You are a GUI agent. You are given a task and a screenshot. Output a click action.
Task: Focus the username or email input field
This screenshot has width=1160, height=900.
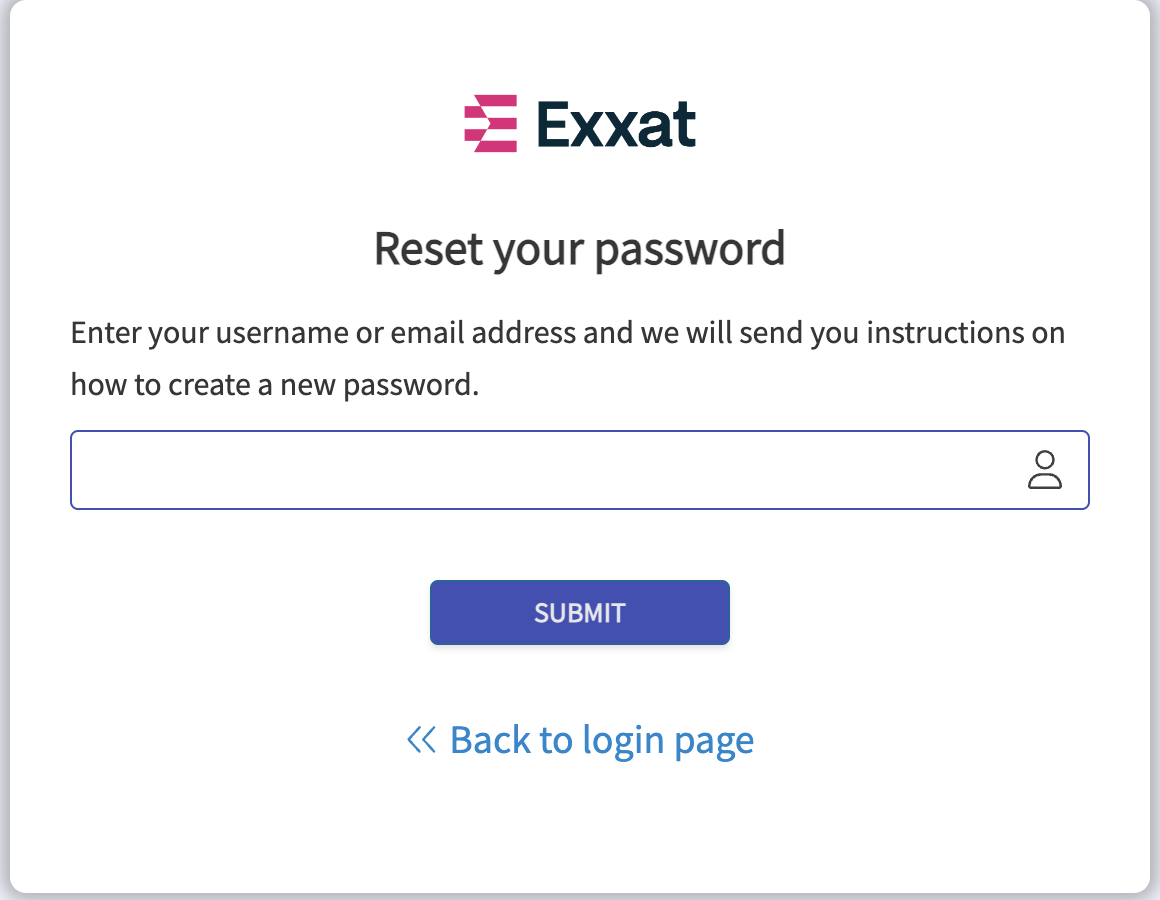click(580, 470)
